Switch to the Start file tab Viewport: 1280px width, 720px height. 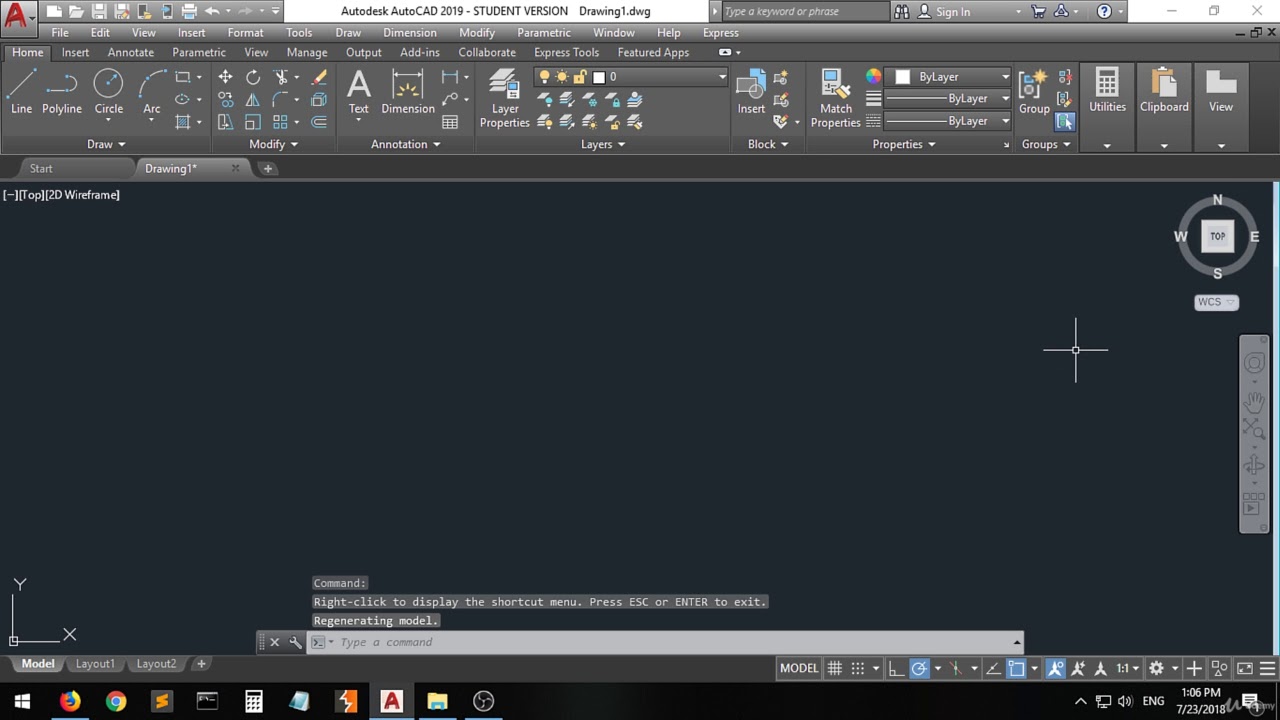pyautogui.click(x=41, y=168)
